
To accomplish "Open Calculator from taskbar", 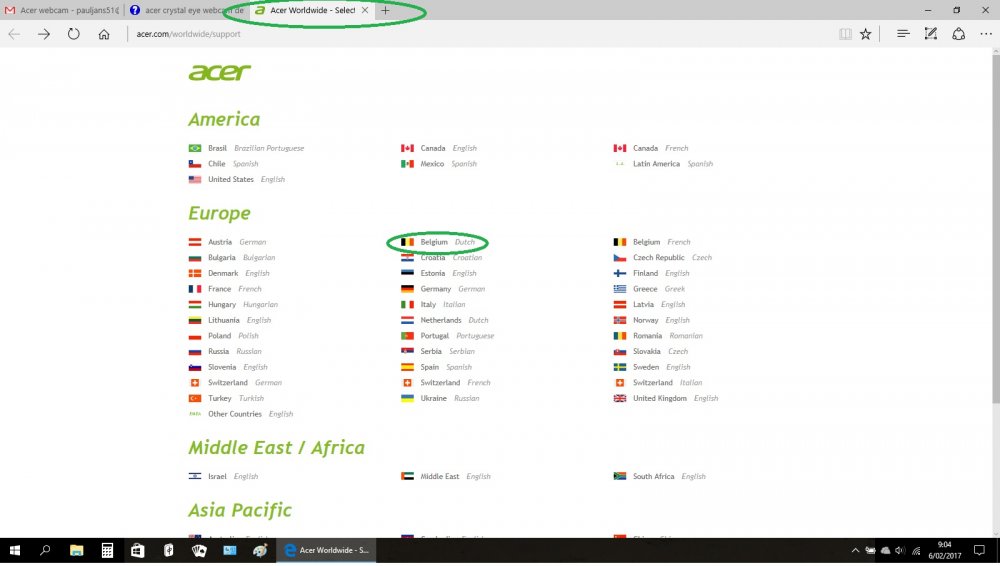I will pyautogui.click(x=107, y=550).
